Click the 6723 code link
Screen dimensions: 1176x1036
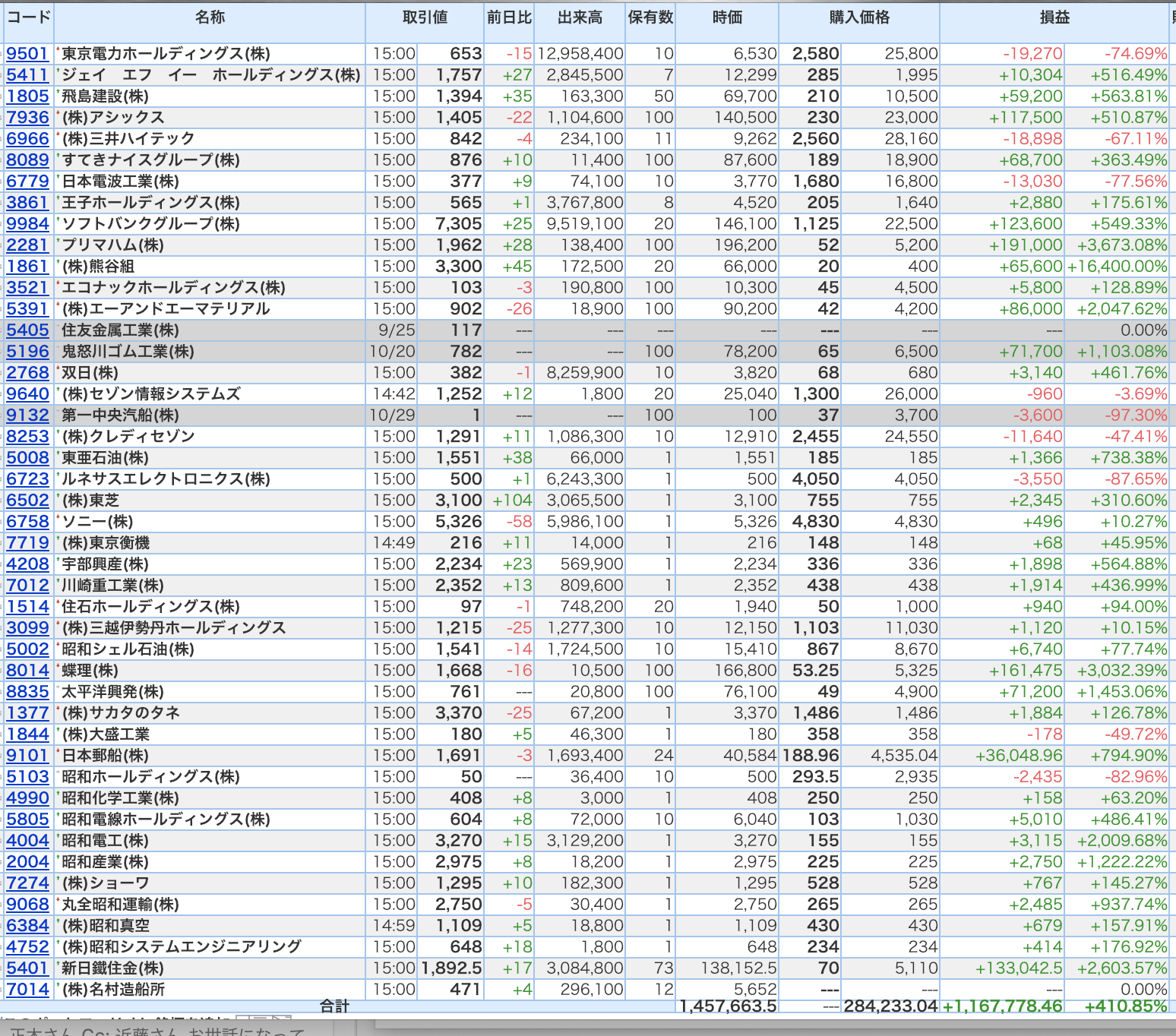pos(27,479)
